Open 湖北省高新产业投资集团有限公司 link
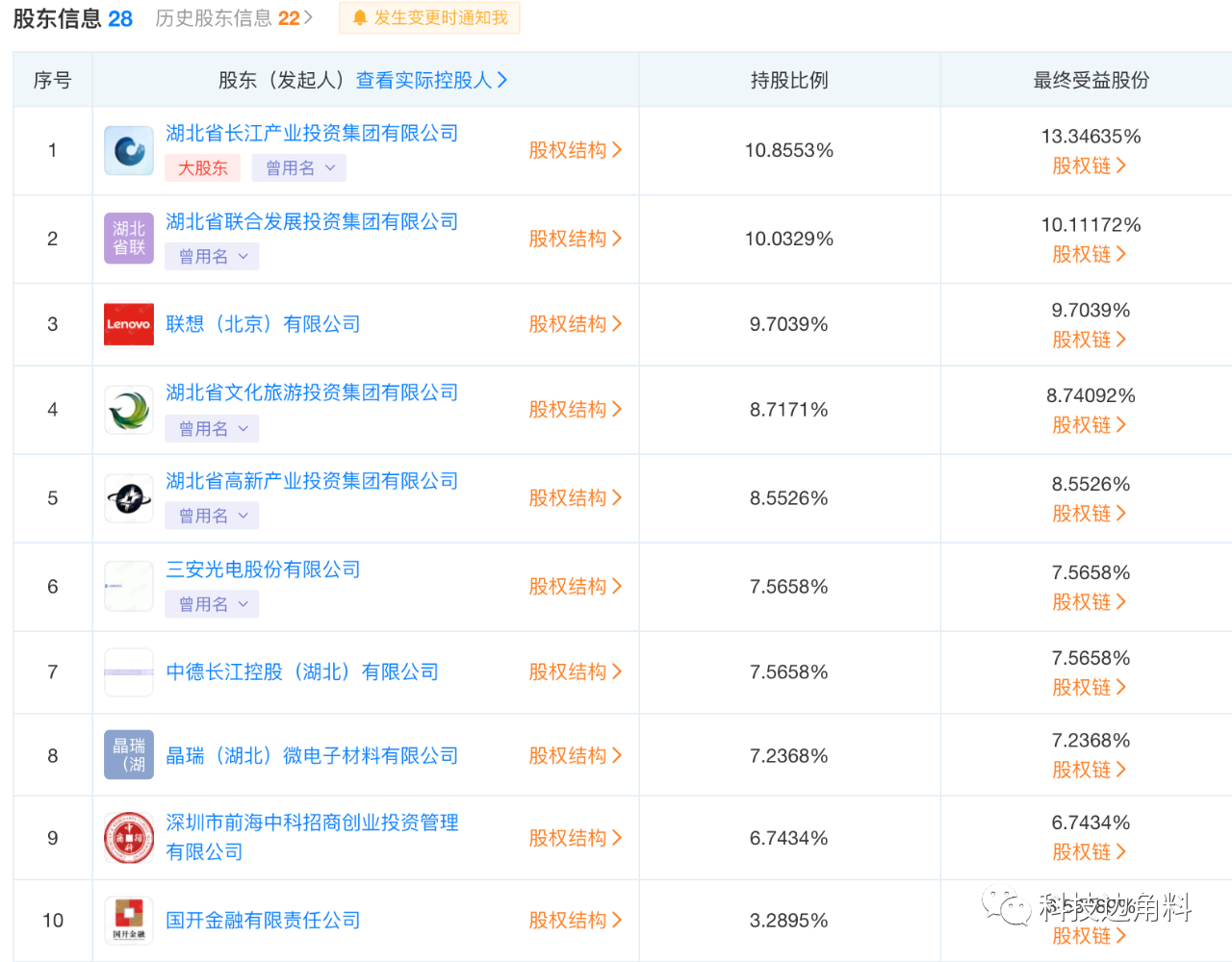The image size is (1232, 962). (312, 481)
